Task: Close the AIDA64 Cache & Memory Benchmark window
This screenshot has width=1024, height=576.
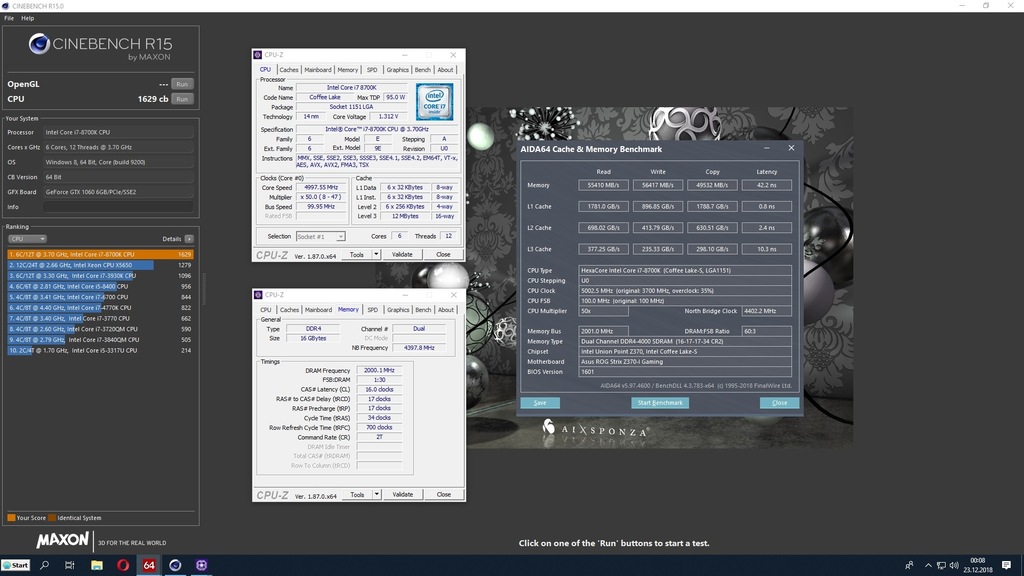Action: tap(791, 148)
